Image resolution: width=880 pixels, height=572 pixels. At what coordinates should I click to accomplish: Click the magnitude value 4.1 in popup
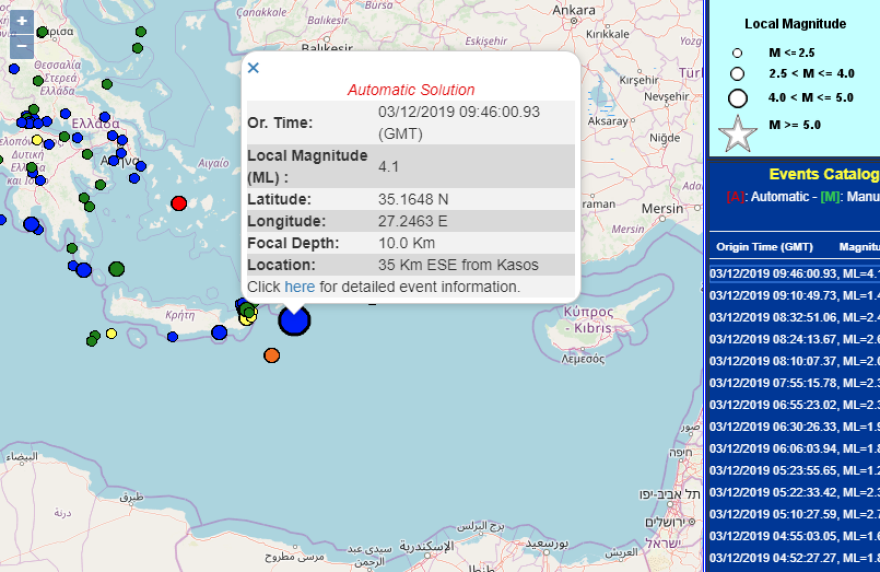[x=388, y=167]
